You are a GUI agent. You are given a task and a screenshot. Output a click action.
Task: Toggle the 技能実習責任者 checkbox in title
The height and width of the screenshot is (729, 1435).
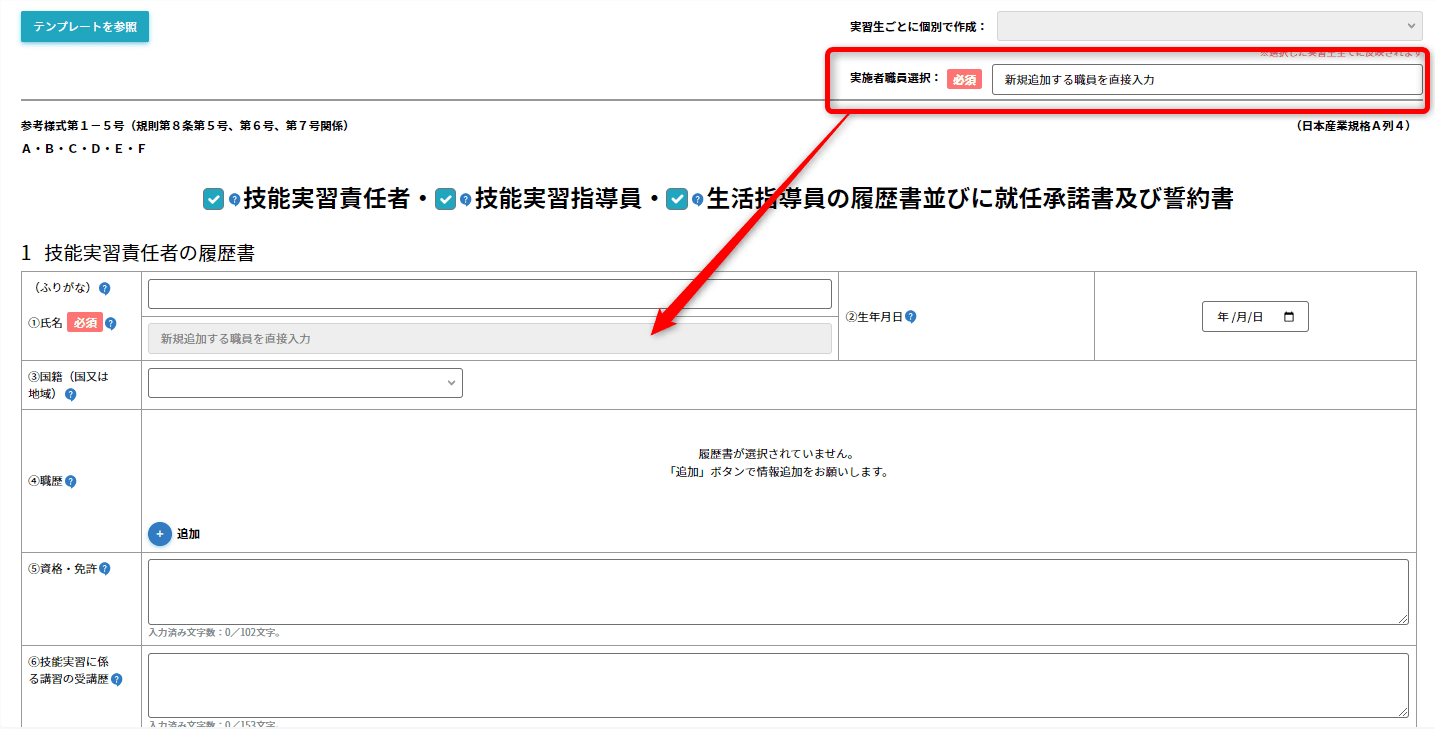[x=213, y=199]
